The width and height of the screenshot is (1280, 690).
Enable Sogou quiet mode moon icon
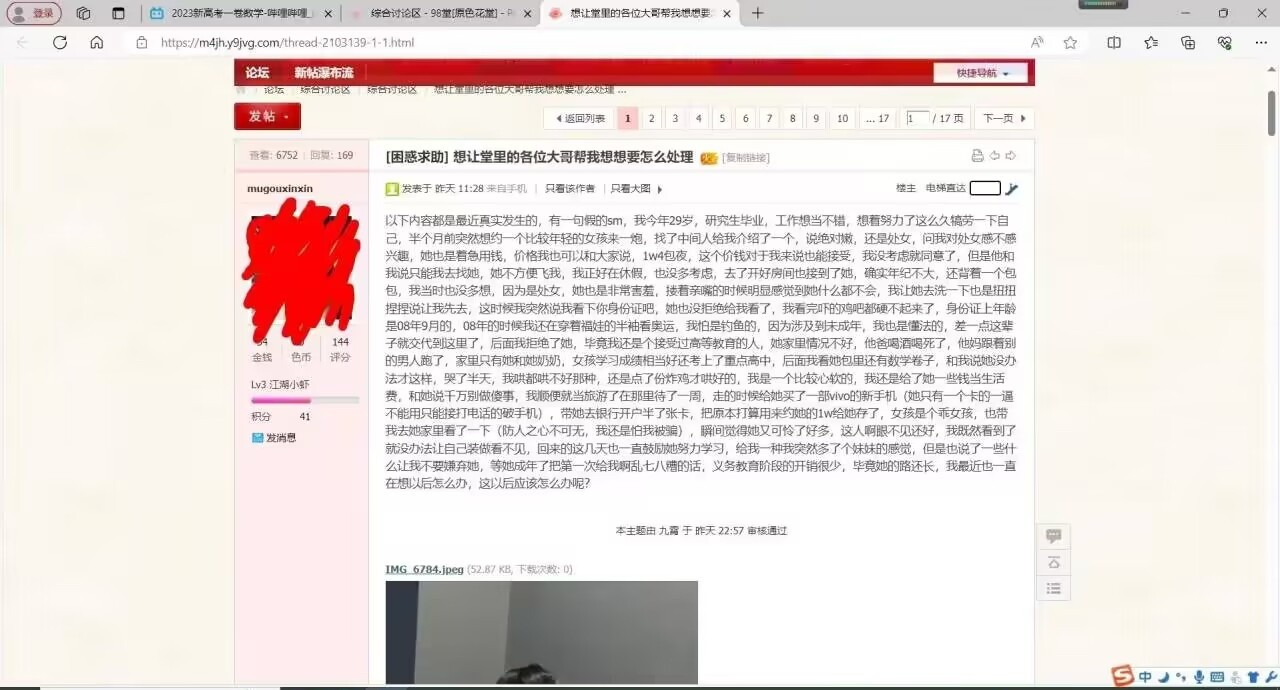(x=1163, y=676)
